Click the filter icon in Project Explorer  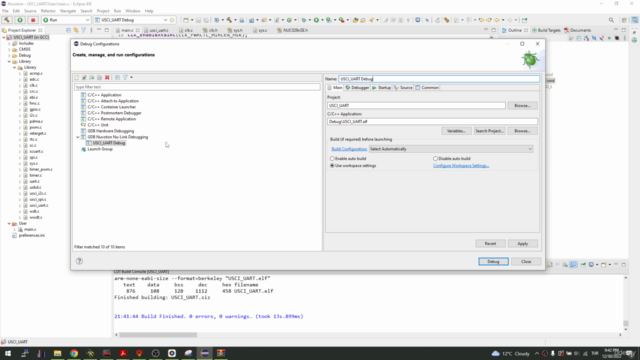[84, 30]
